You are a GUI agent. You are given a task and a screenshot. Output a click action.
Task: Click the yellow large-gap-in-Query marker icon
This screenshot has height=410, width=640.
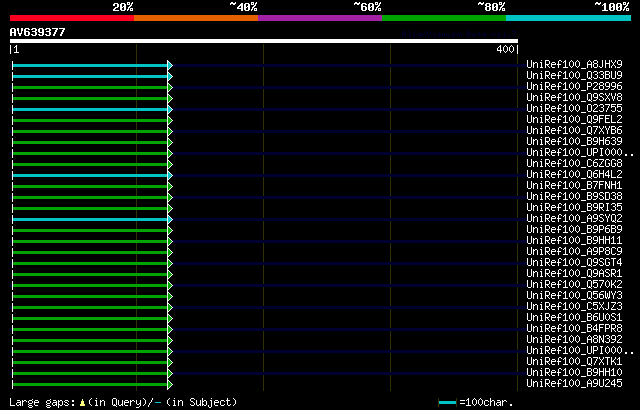82,403
